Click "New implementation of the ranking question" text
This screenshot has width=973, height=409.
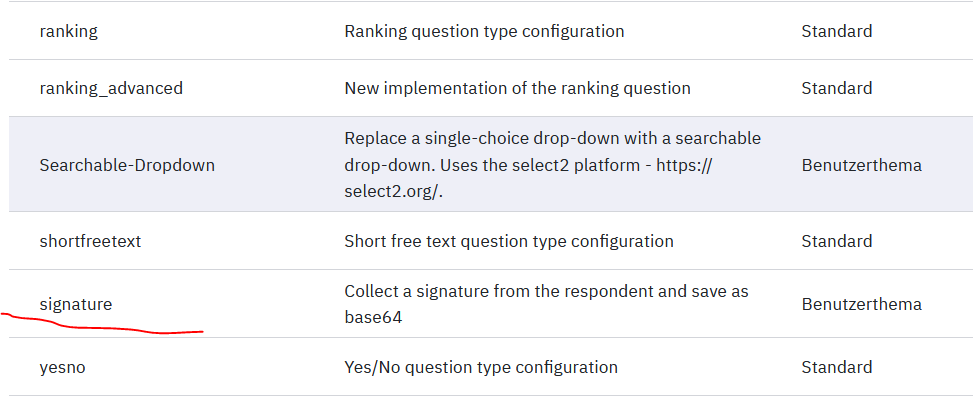coord(517,88)
